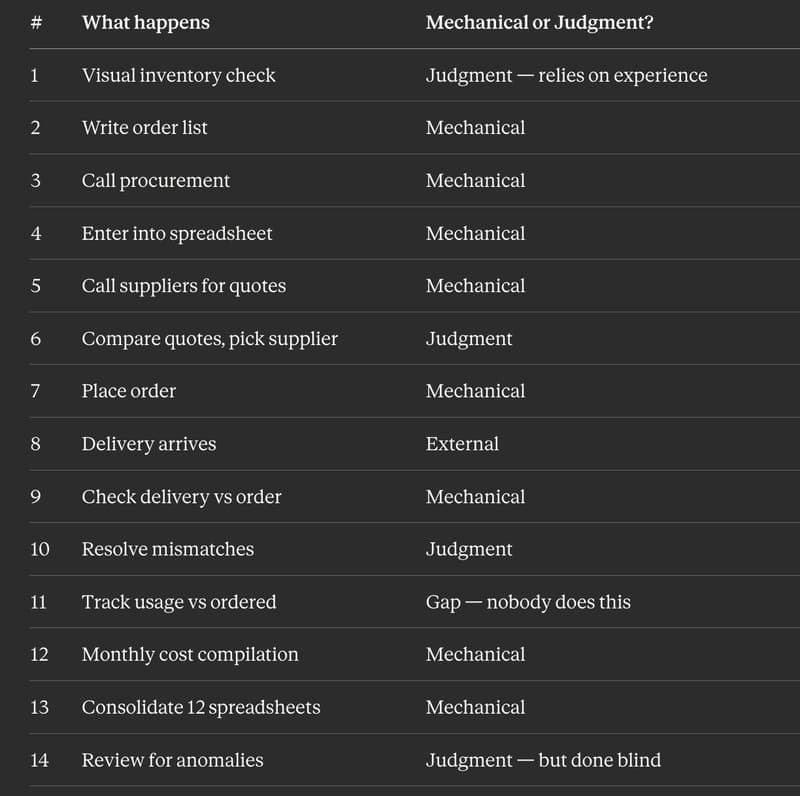The height and width of the screenshot is (796, 800).
Task: Select 'Check delivery vs order' text
Action: 181,497
